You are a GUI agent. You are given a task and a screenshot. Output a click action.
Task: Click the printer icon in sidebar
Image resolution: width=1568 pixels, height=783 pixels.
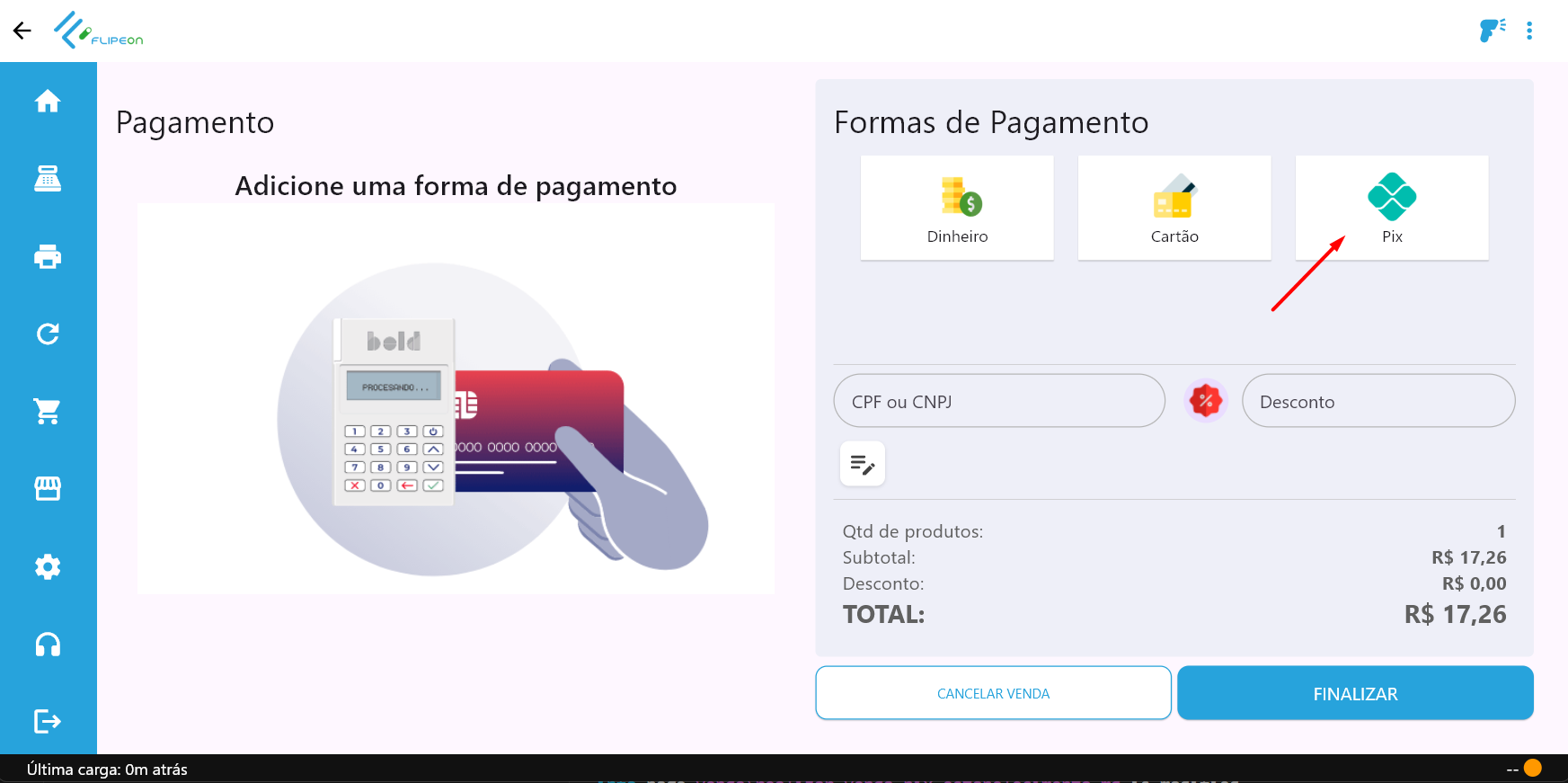48,257
